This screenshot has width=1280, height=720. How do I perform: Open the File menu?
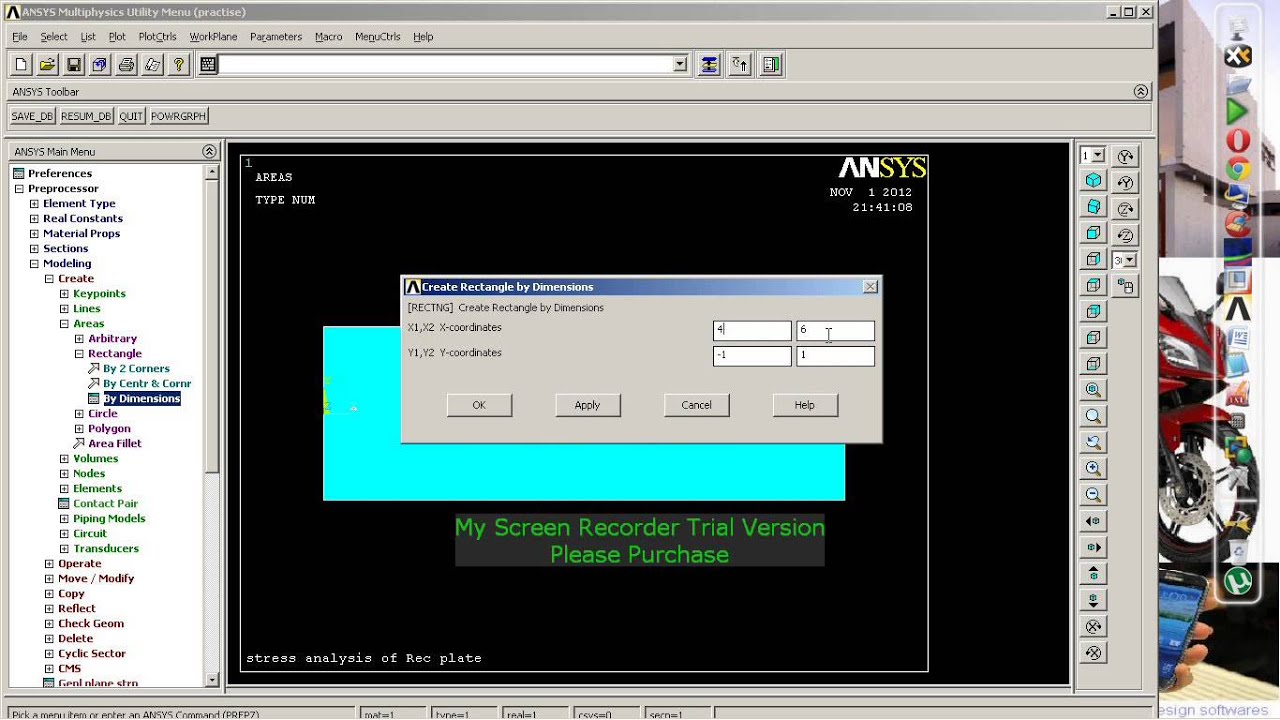[x=19, y=37]
